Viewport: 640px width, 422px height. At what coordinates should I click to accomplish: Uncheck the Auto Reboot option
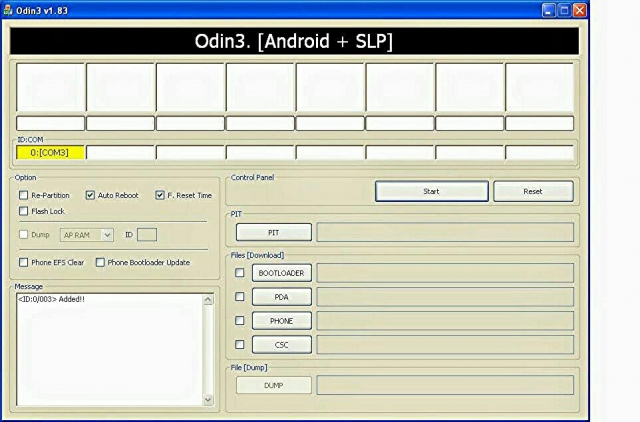[91, 196]
